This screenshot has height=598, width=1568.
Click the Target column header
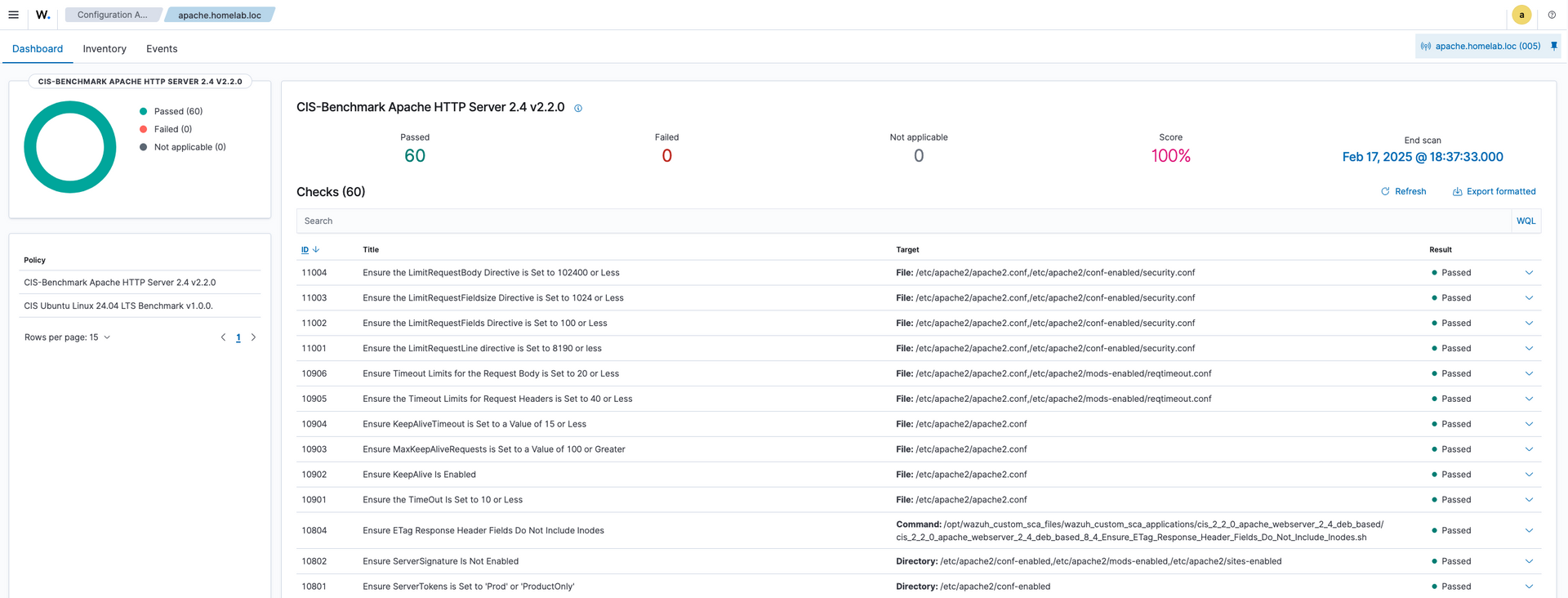(907, 250)
